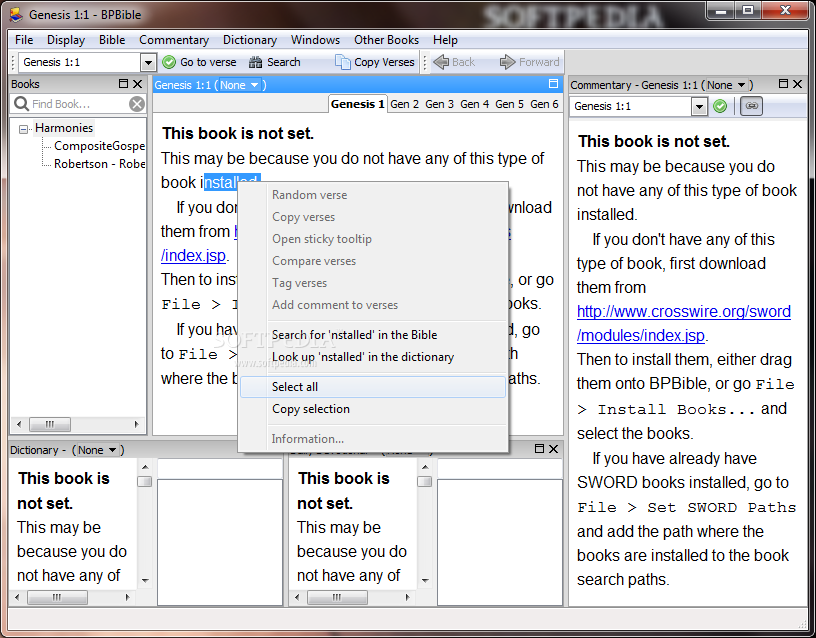Click the Commentary Genesis 1:1 reference field
Viewport: 816px width, 638px height.
tap(631, 106)
